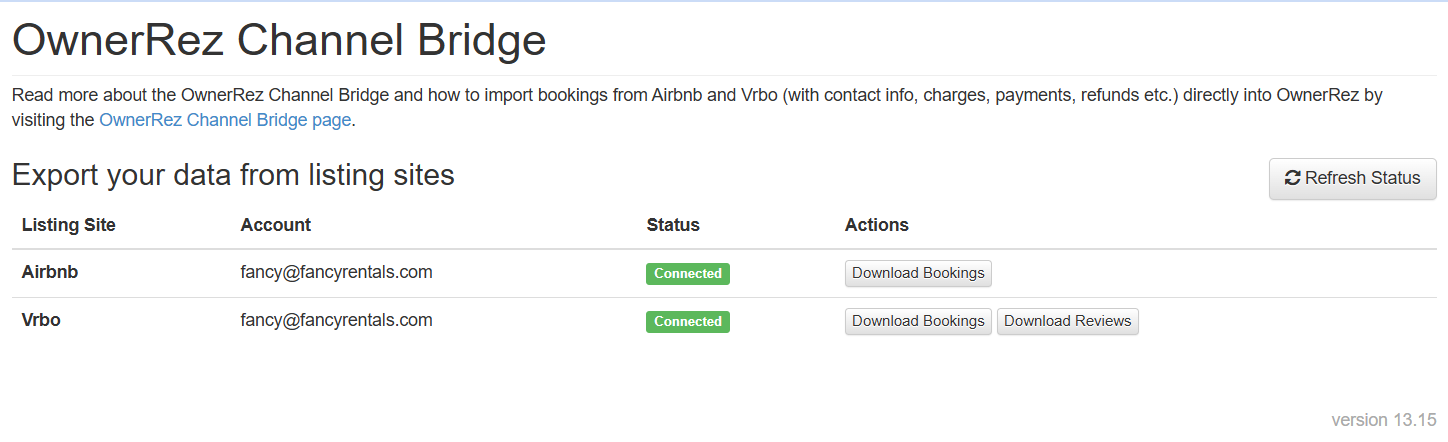Select the Airbnb listing site name
The height and width of the screenshot is (442, 1448).
(50, 272)
